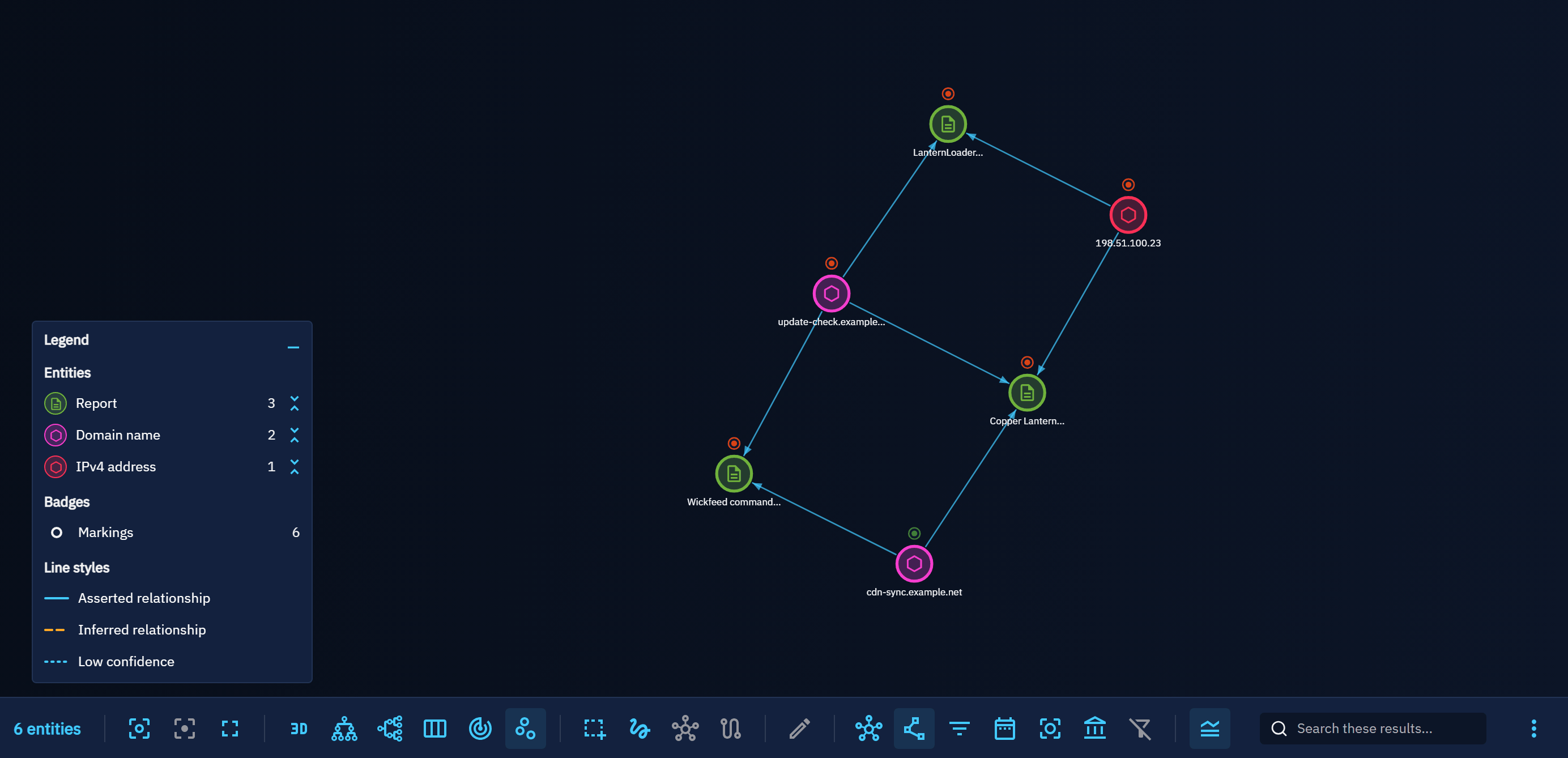Center view on dotted focus icon

[x=185, y=728]
